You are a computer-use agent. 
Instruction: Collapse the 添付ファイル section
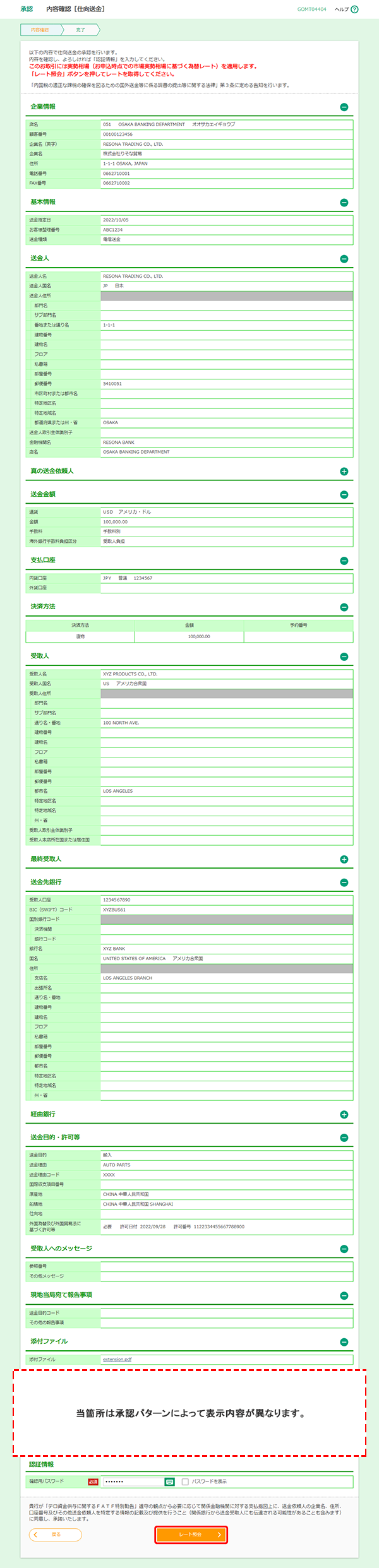344,1342
